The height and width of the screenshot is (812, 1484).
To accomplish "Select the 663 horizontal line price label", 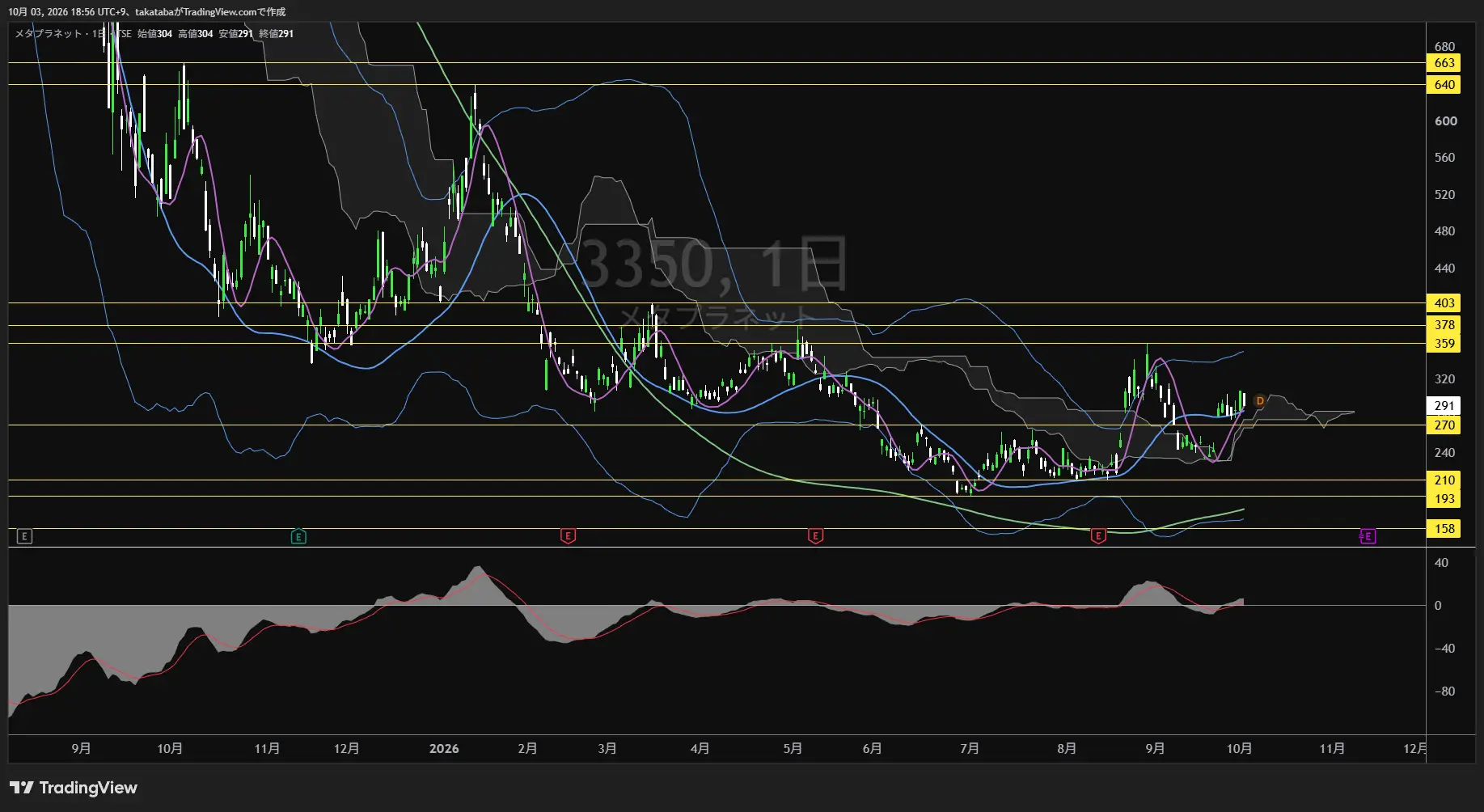I will pyautogui.click(x=1444, y=63).
